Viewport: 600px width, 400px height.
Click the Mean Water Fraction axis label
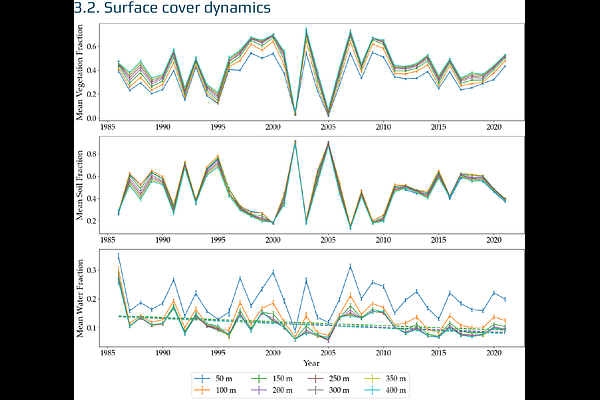coord(80,299)
